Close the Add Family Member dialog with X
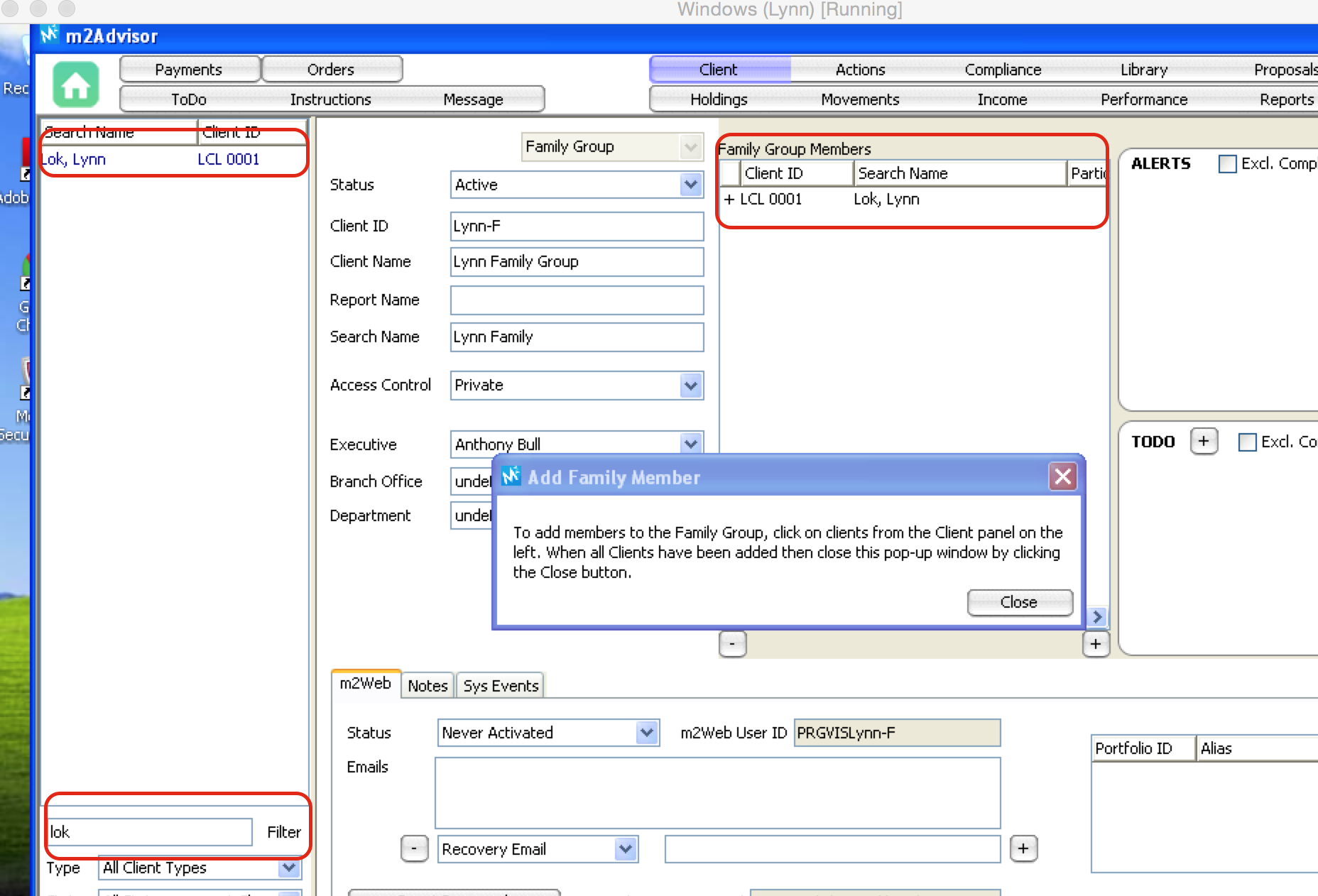The width and height of the screenshot is (1318, 896). point(1062,476)
